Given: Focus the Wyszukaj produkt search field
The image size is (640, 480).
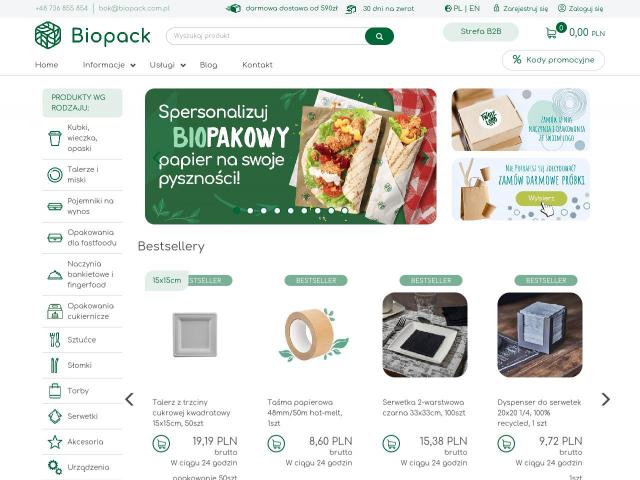Looking at the screenshot, I should pyautogui.click(x=265, y=36).
